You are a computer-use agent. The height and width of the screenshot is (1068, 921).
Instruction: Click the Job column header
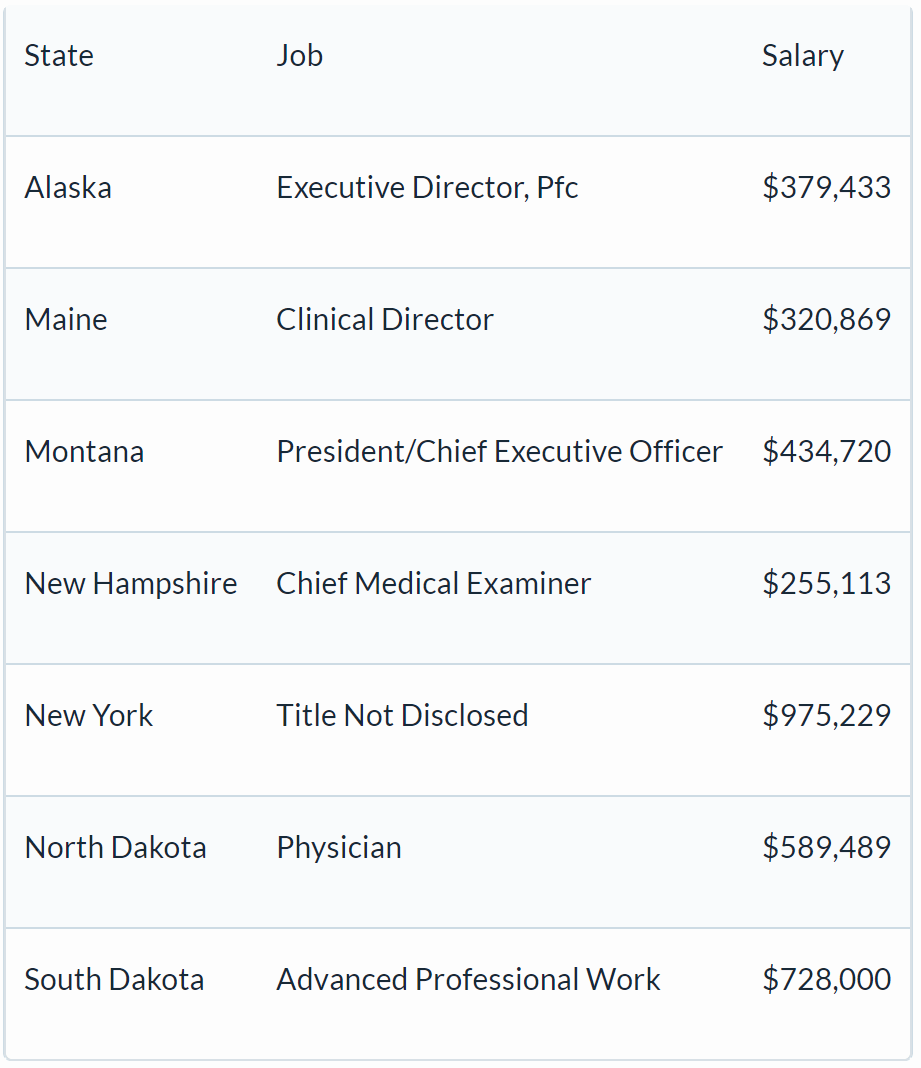(299, 56)
